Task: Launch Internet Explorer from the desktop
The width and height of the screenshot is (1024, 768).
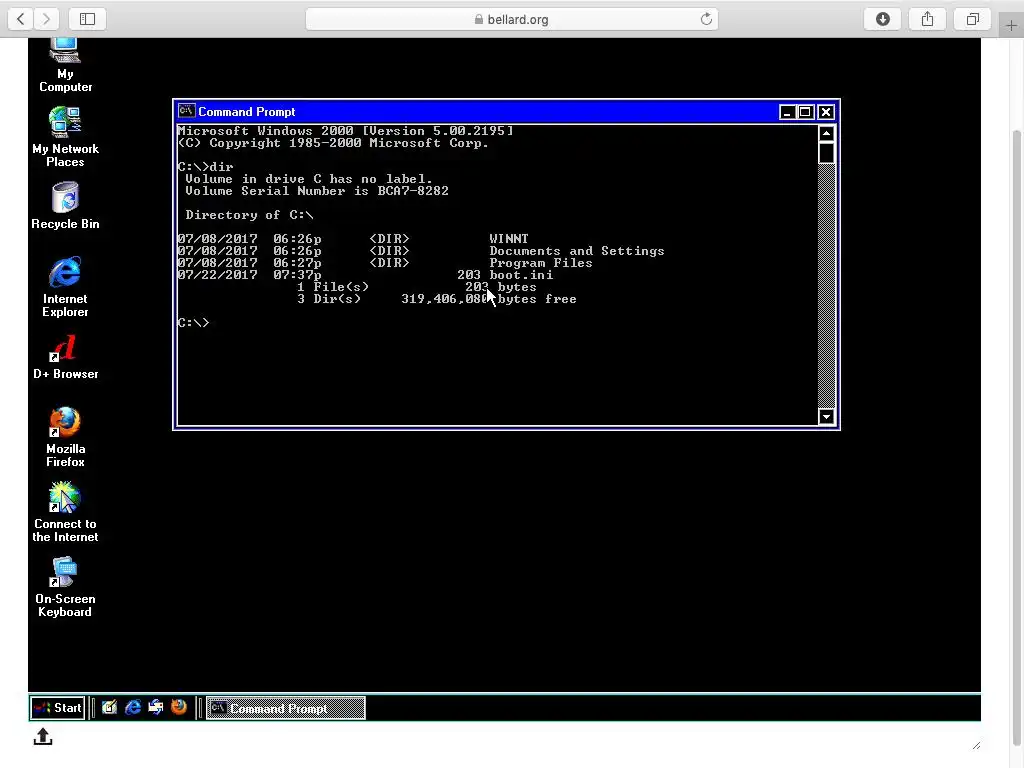Action: [65, 286]
